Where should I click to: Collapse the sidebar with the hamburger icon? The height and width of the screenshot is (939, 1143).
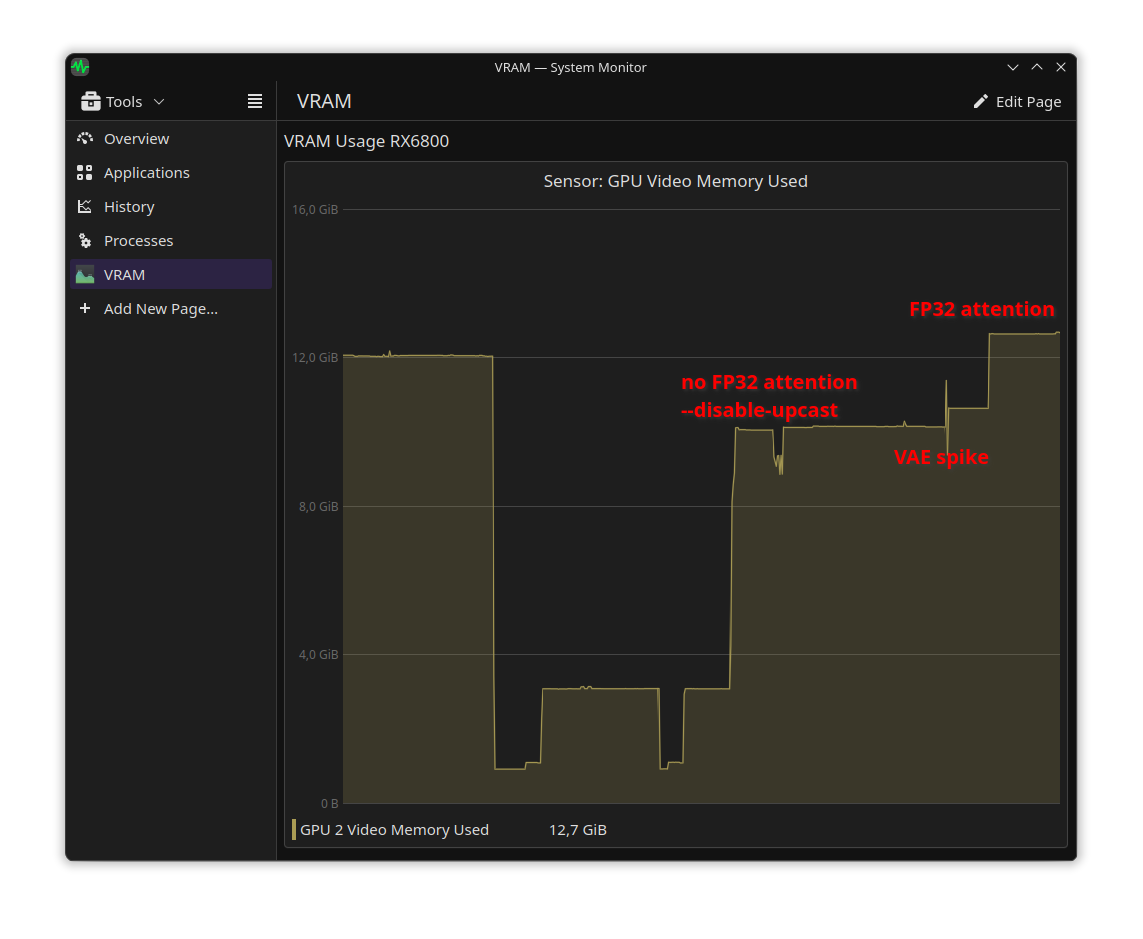tap(254, 100)
